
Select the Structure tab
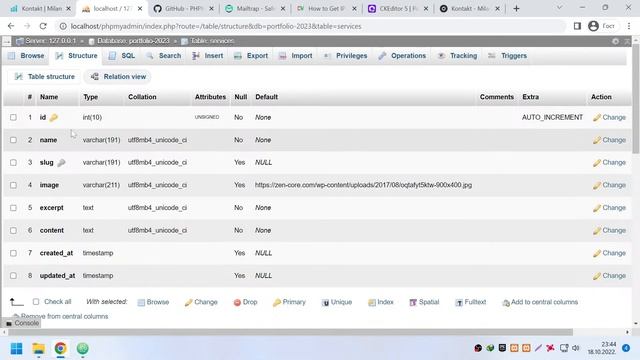[x=76, y=56]
